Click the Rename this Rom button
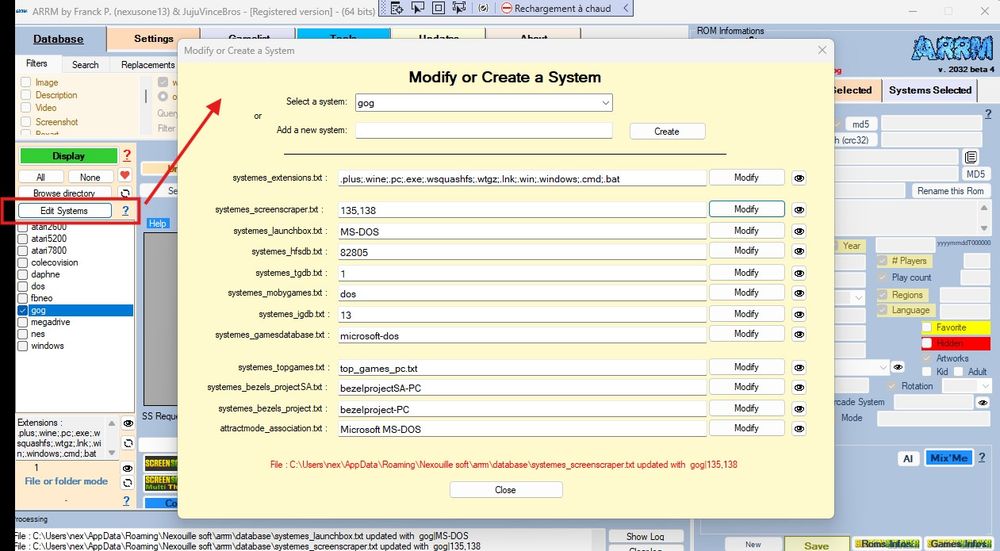The height and width of the screenshot is (551, 1000). pos(950,191)
